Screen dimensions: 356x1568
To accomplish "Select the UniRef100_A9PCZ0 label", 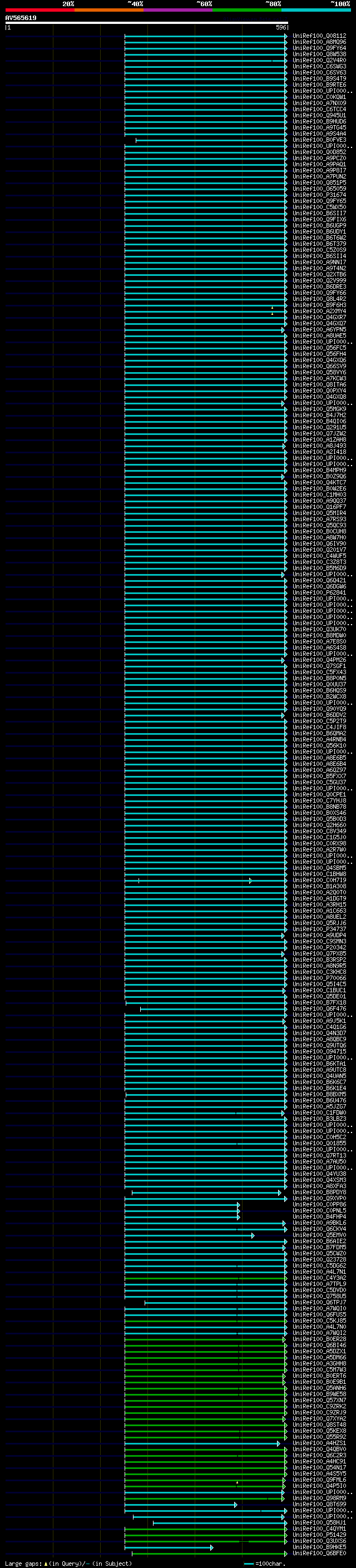I will [x=319, y=159].
